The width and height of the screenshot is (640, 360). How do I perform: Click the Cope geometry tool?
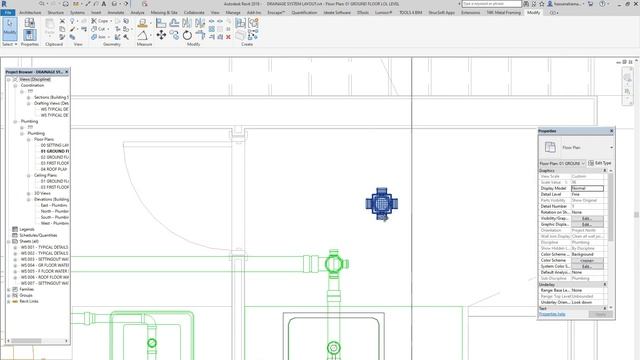click(100, 21)
